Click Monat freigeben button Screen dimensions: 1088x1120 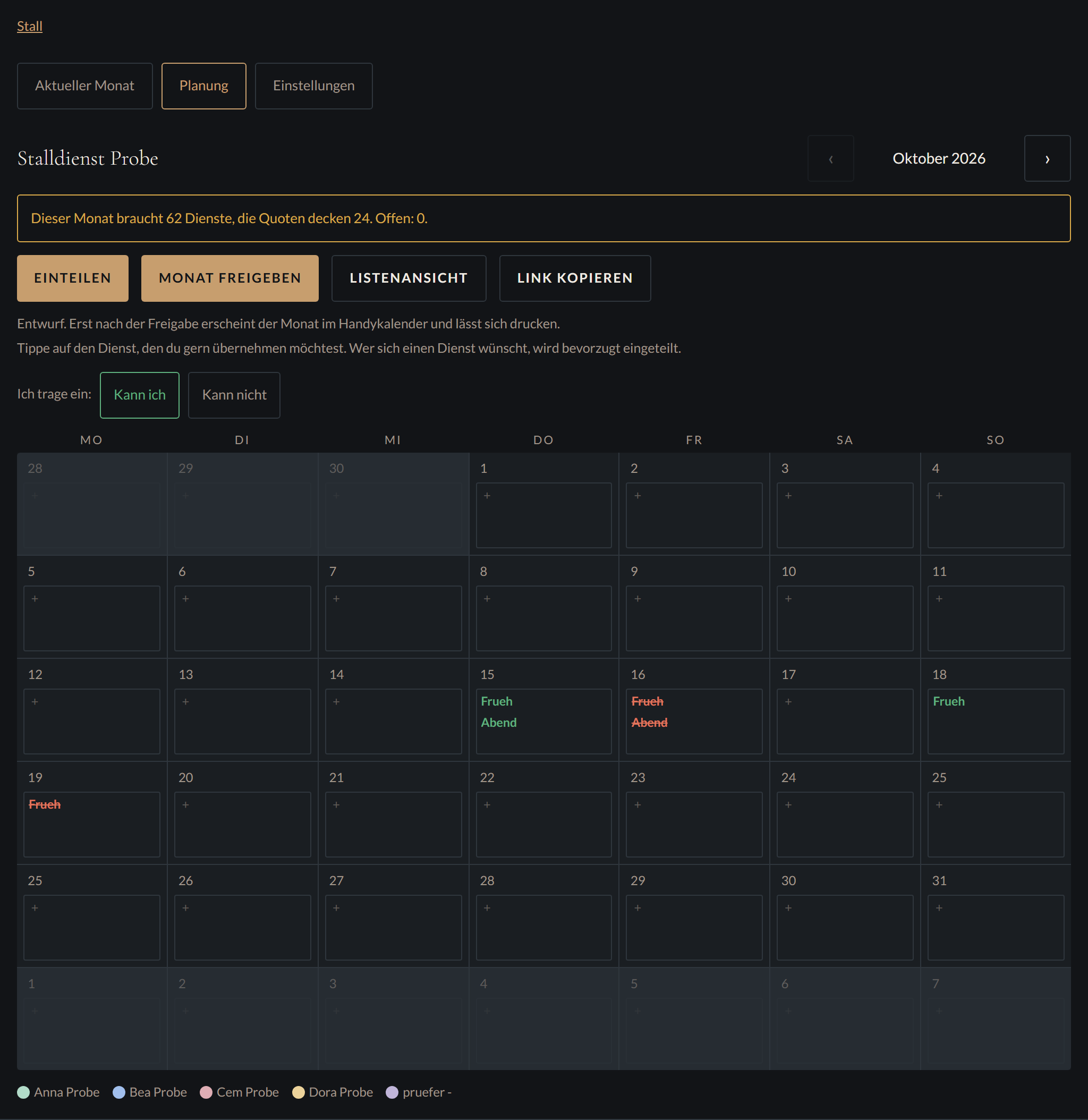pos(229,278)
